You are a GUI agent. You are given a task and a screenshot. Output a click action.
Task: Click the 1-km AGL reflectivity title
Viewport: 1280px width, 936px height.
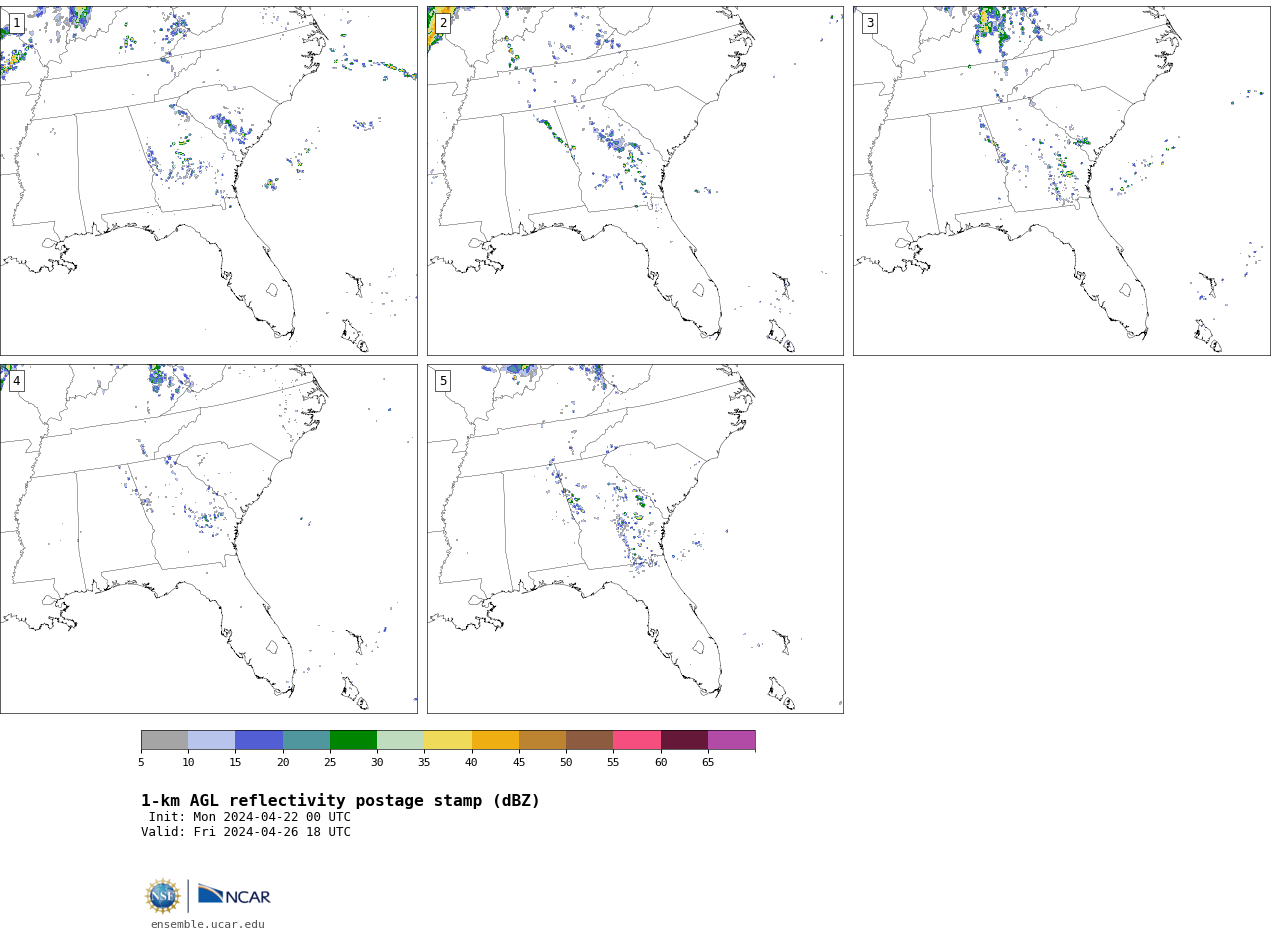click(340, 801)
